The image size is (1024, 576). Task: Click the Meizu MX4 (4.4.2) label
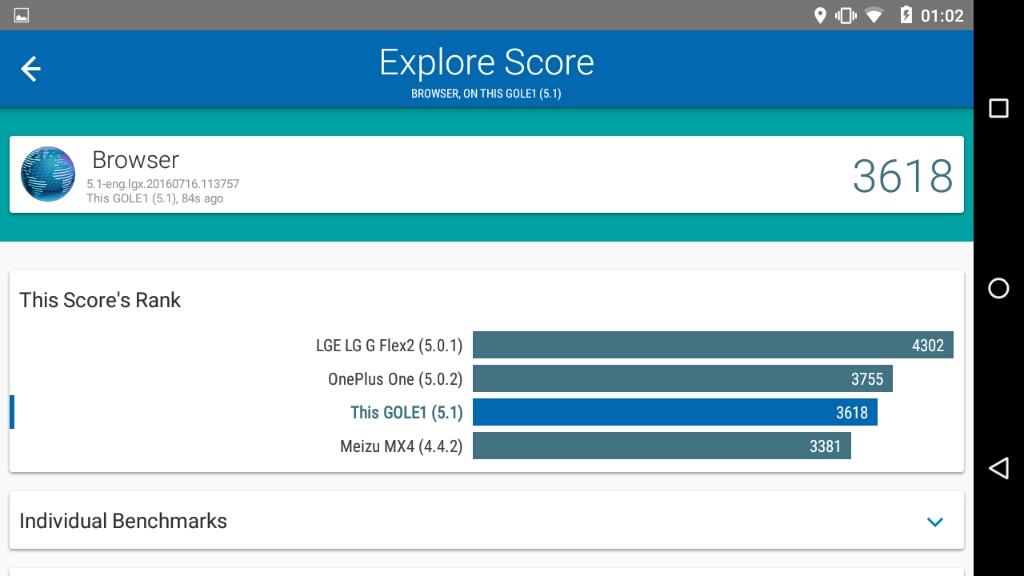pos(401,447)
